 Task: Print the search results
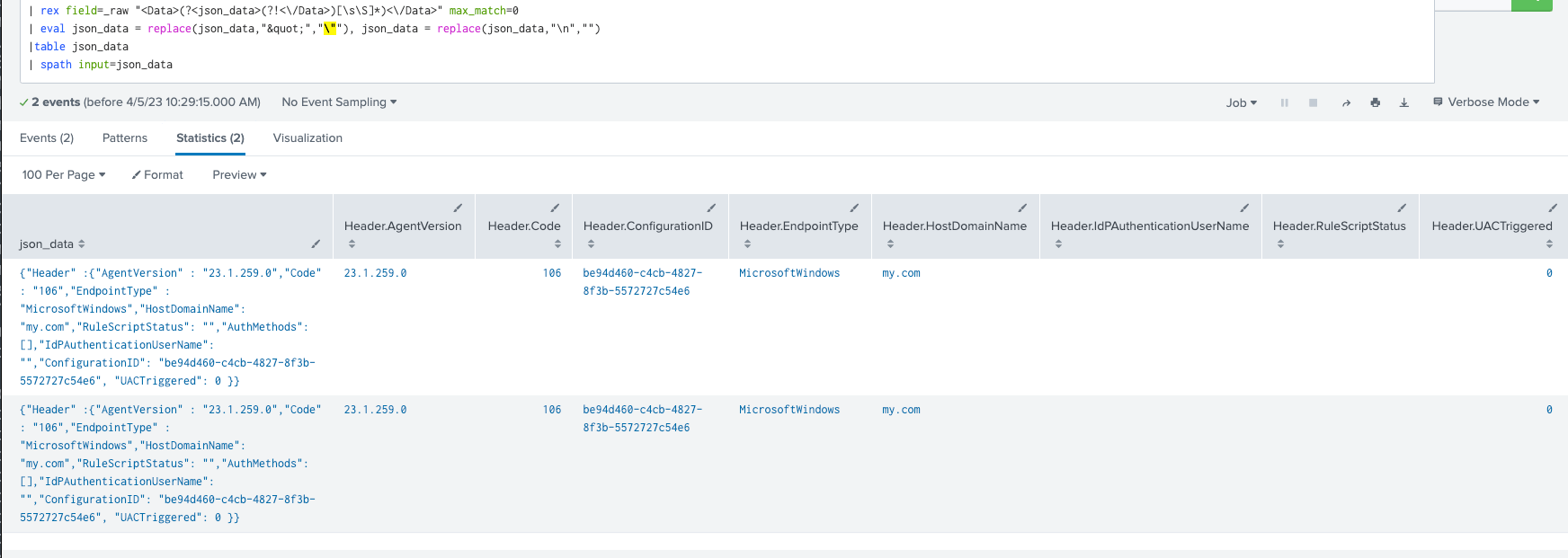pyautogui.click(x=1375, y=102)
